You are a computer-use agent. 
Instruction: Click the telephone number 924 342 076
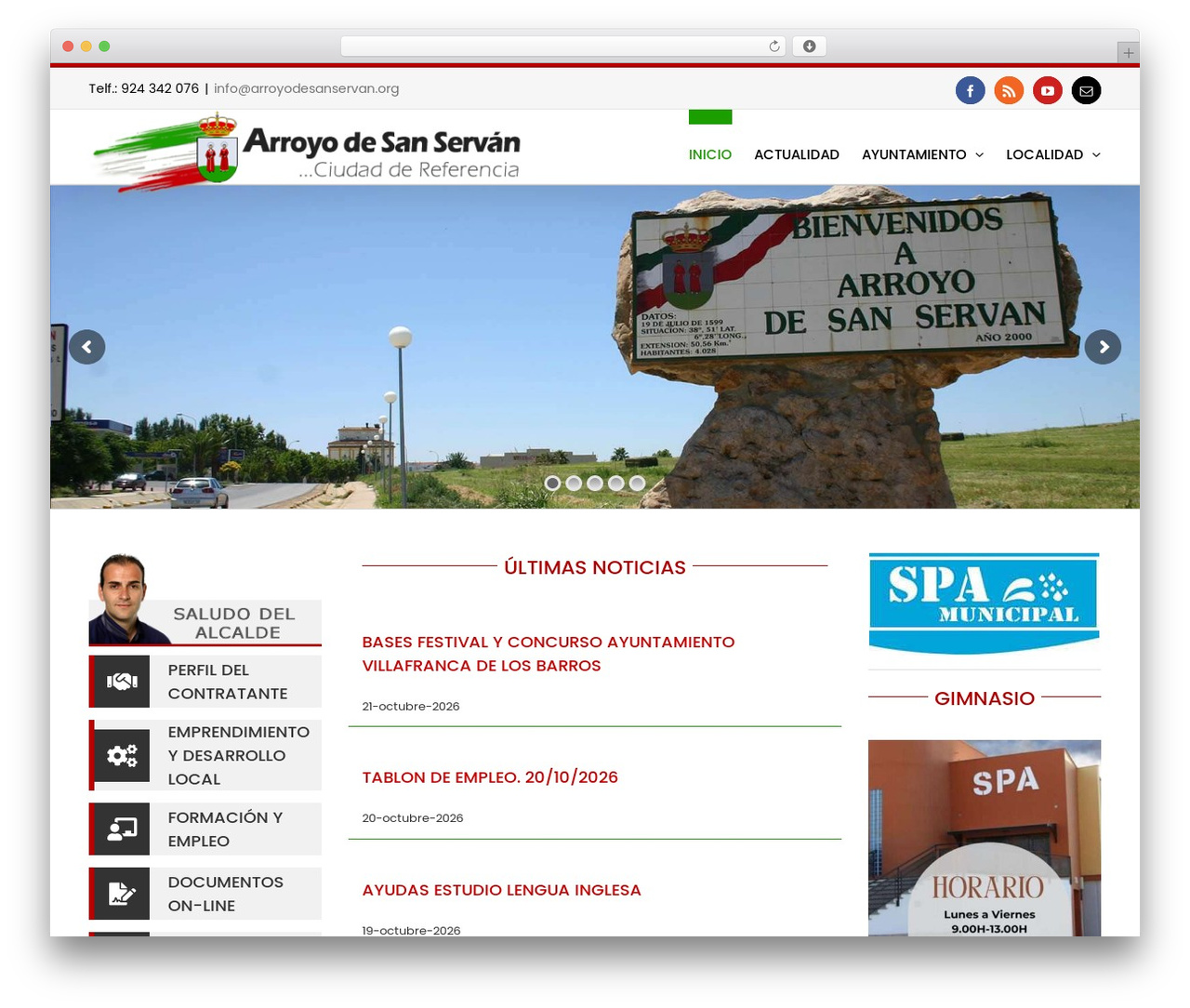(160, 88)
